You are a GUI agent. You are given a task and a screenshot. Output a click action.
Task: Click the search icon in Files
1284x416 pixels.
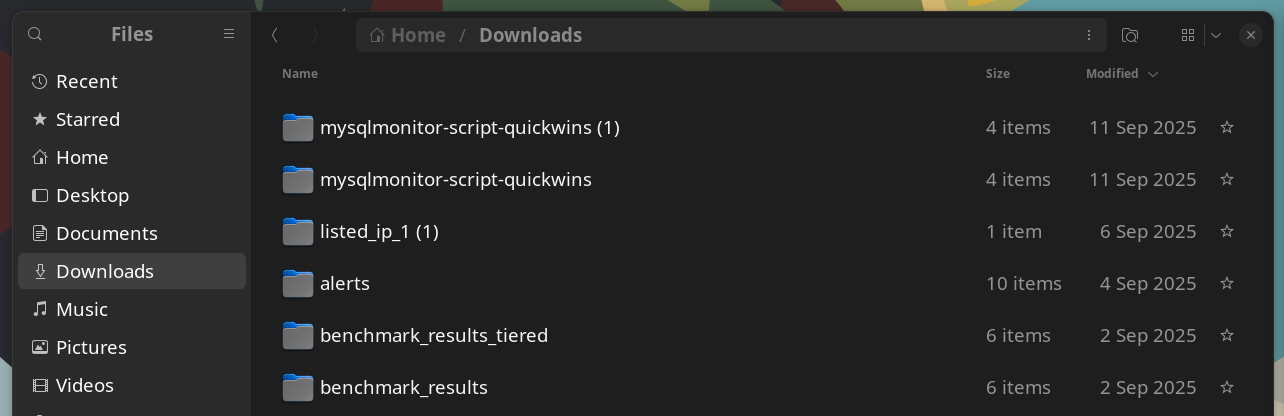(35, 35)
